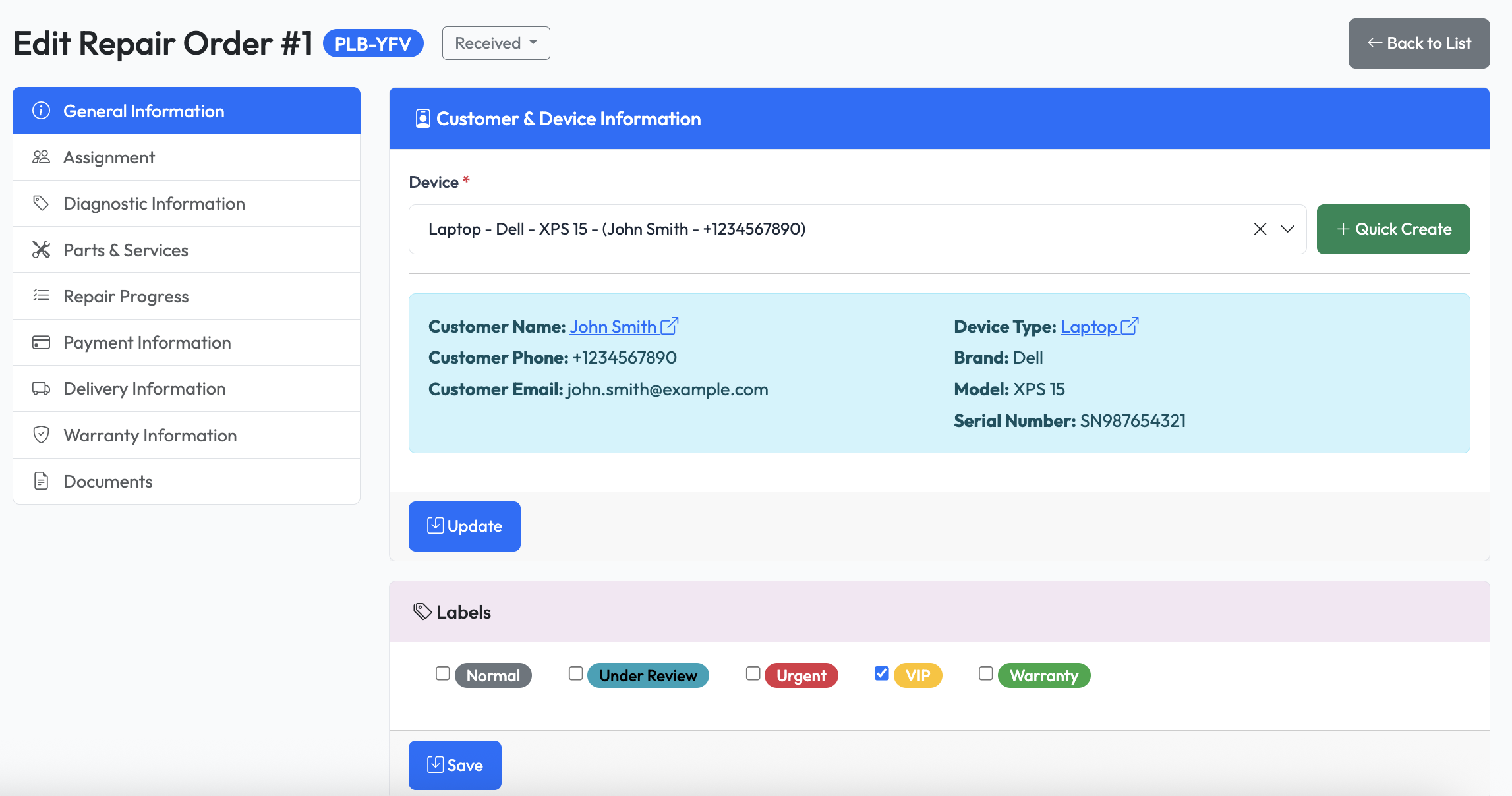Screen dimensions: 1512x796
Task: Open the General Information tab
Action: click(x=144, y=111)
